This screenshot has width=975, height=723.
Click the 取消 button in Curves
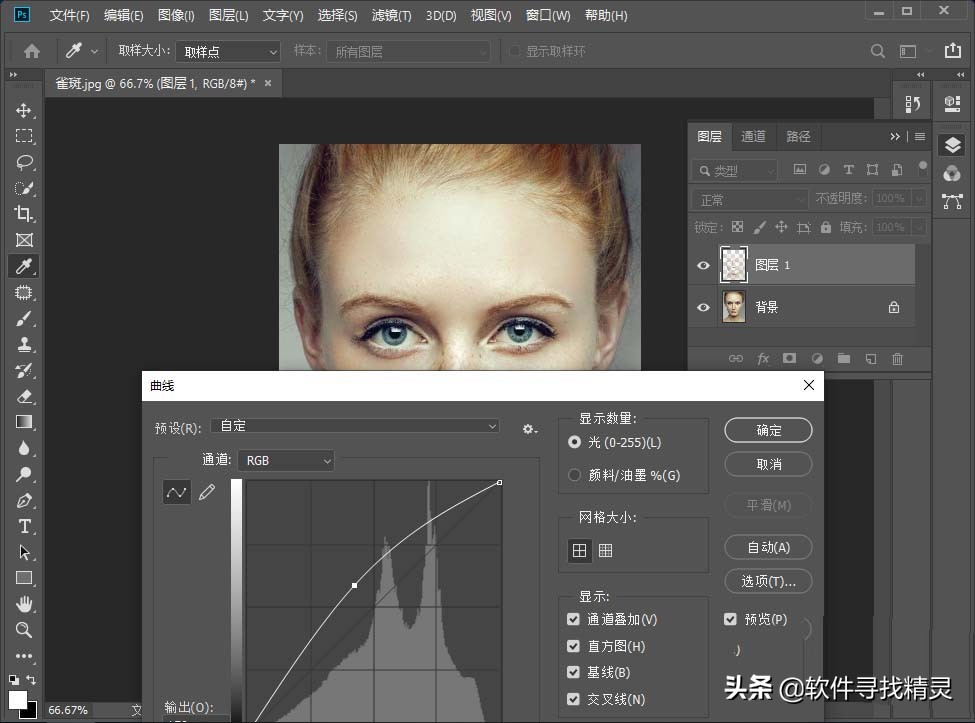tap(767, 464)
